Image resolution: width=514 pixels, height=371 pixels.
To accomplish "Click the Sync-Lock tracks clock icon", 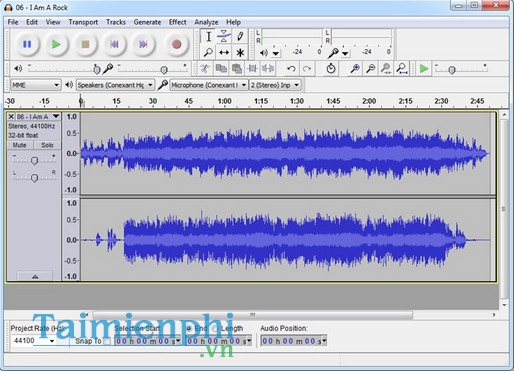I will click(x=331, y=69).
